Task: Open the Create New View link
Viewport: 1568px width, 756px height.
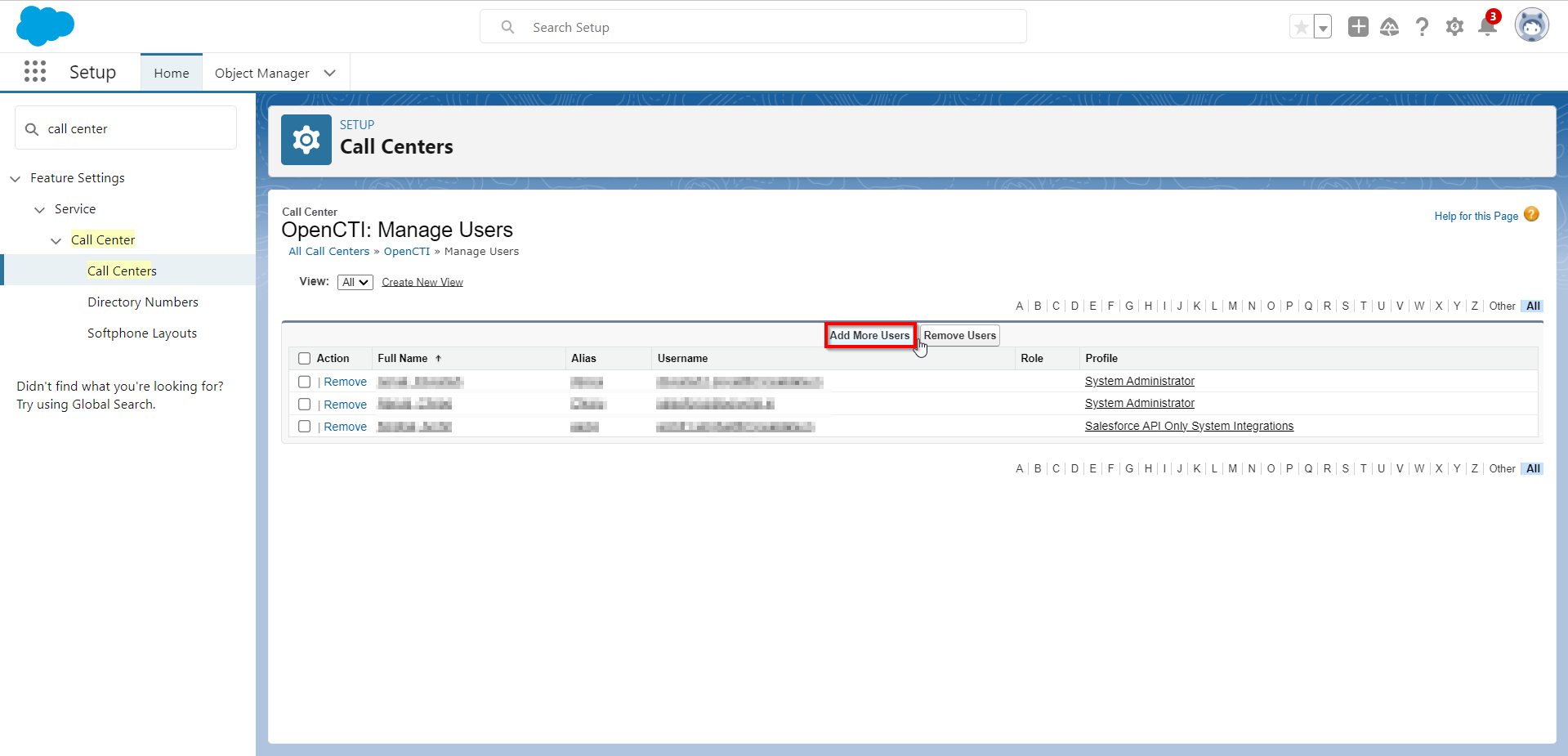Action: click(x=422, y=282)
